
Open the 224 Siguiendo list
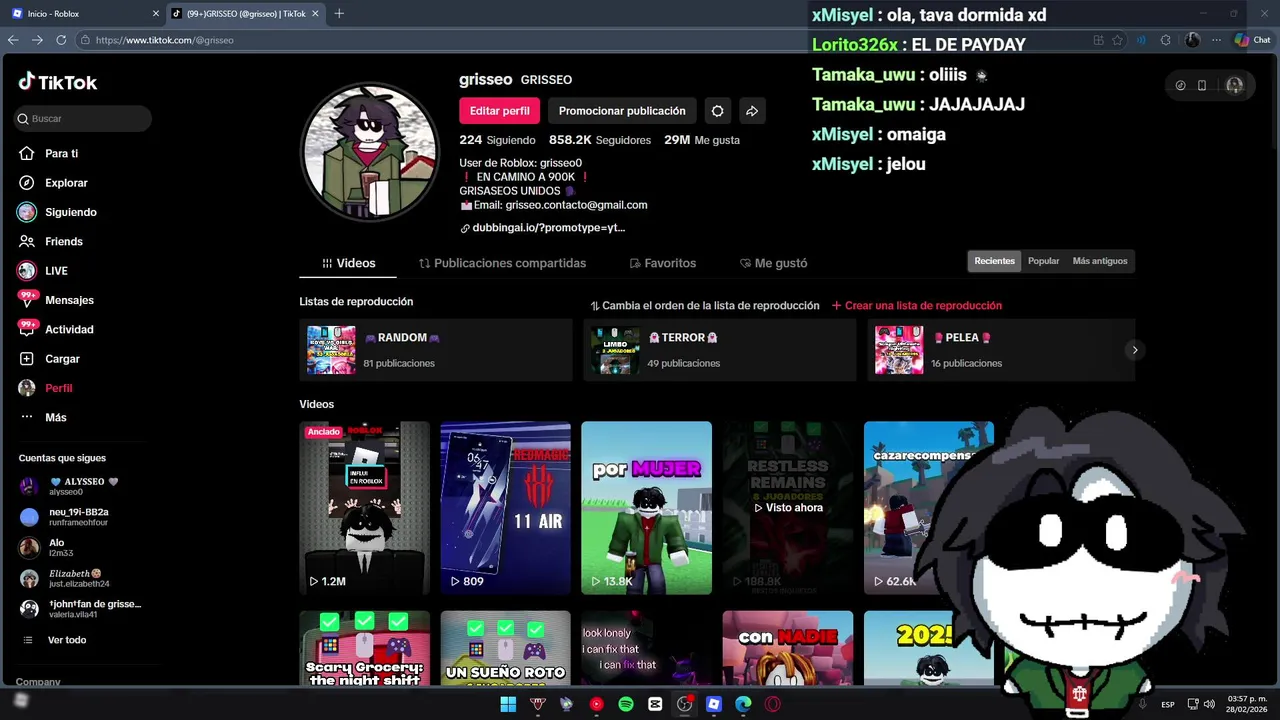[x=497, y=140]
